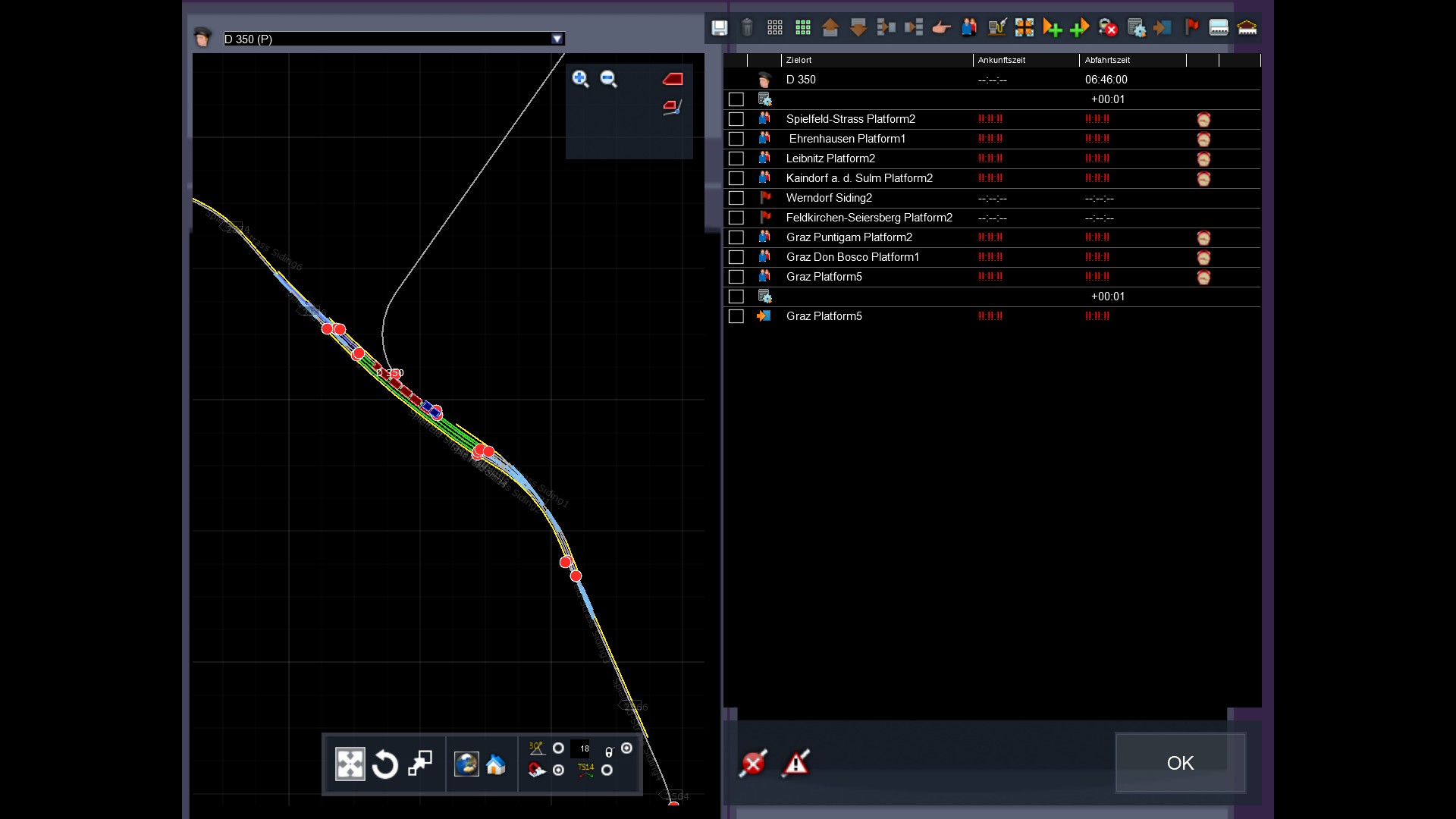1456x819 pixels.
Task: Click the refuel fuel pump icon
Action: tap(996, 28)
